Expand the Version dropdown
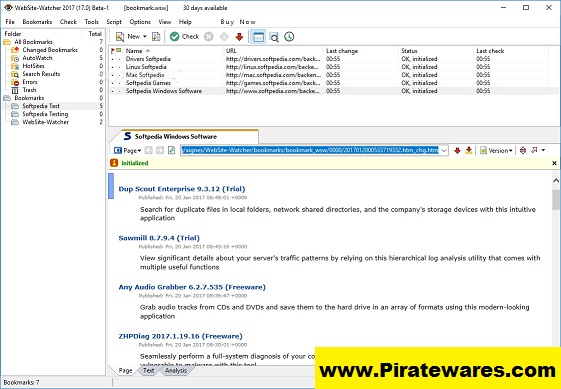This screenshot has height=389, width=561. [497, 150]
